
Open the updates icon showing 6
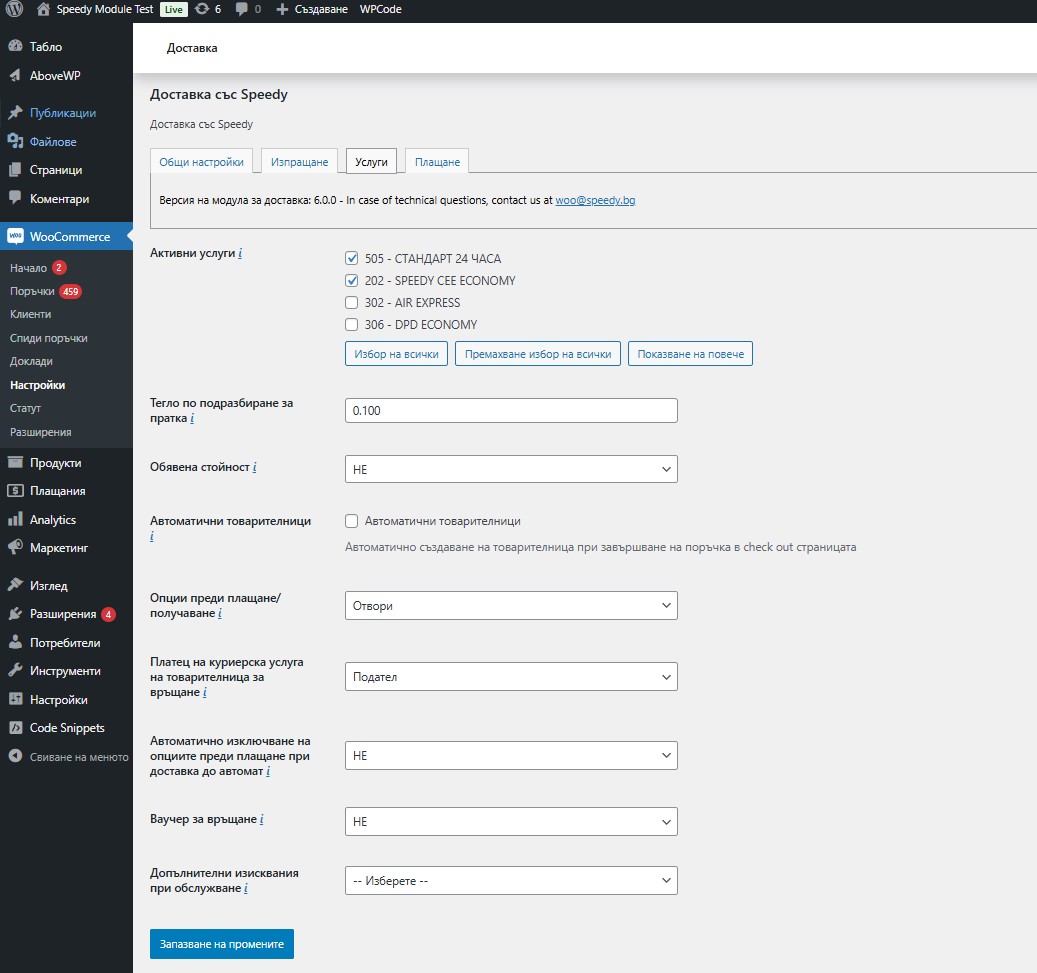coord(203,9)
